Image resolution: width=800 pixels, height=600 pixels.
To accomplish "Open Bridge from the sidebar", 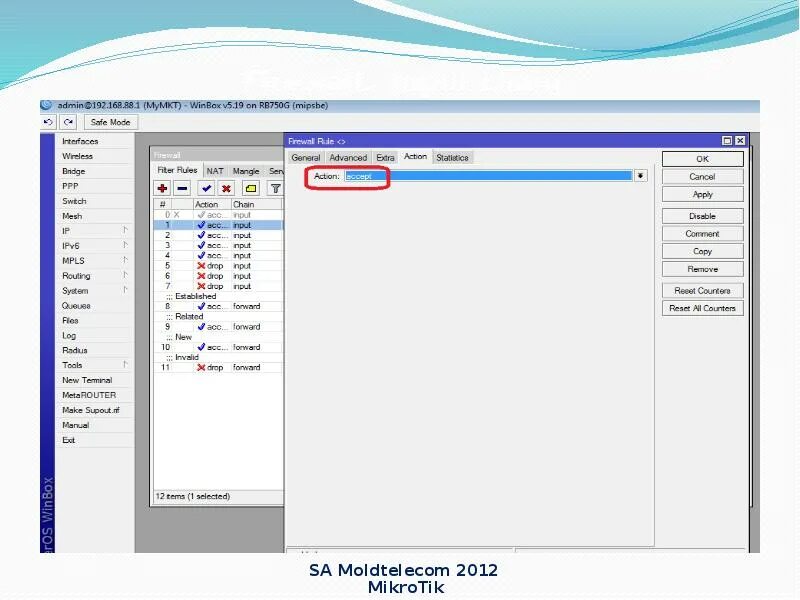I will coord(73,171).
